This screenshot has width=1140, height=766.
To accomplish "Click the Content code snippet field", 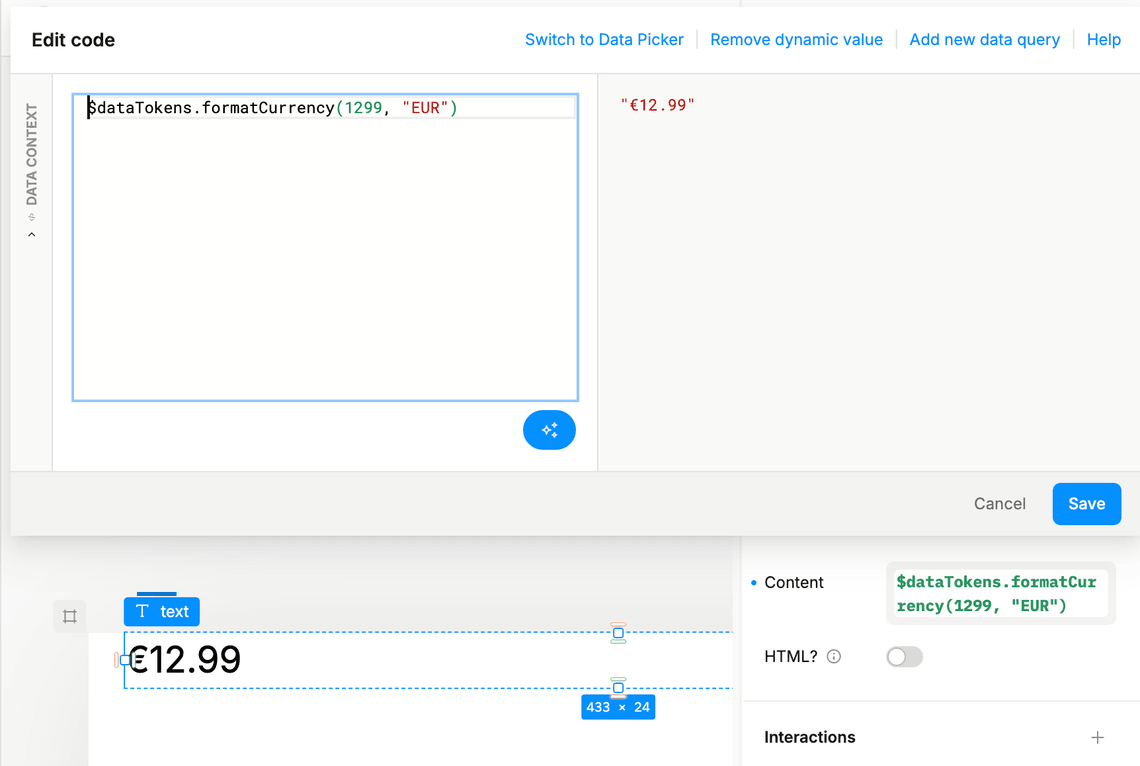I will tap(1000, 593).
